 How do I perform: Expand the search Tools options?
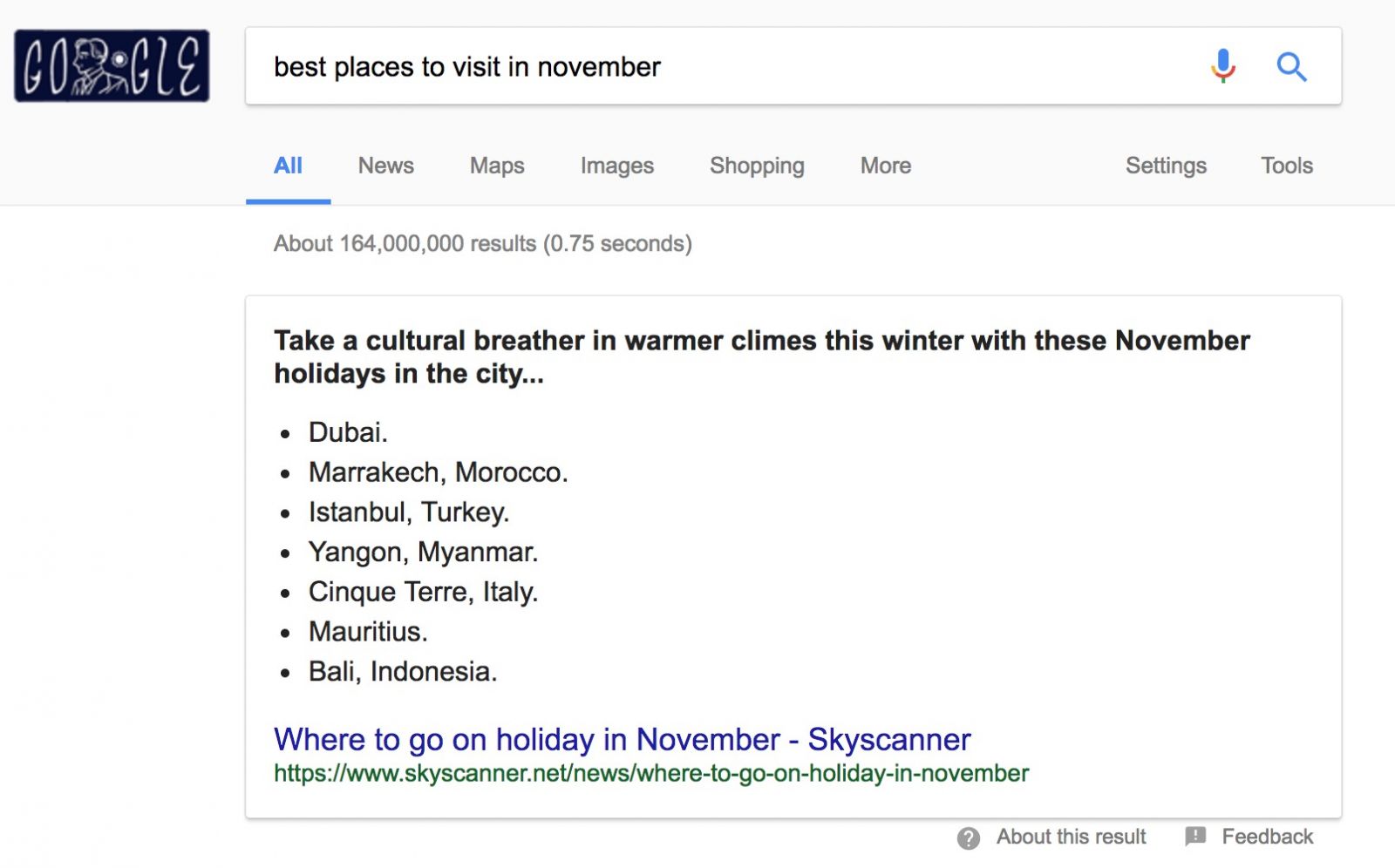coord(1286,166)
